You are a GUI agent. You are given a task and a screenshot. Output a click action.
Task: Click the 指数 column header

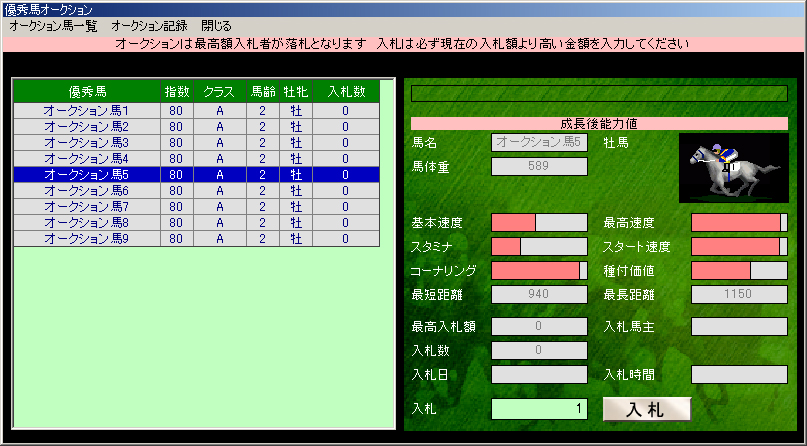(x=176, y=92)
